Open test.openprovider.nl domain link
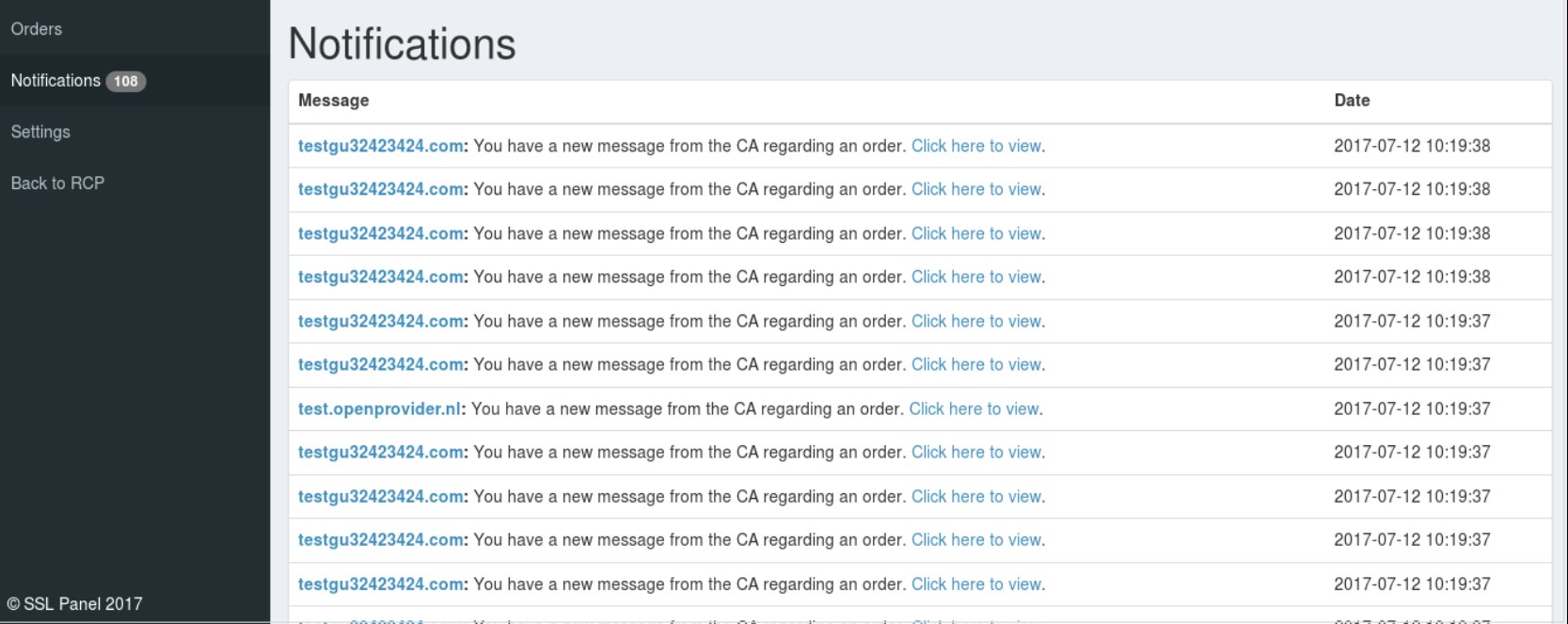The height and width of the screenshot is (624, 1568). tap(380, 408)
